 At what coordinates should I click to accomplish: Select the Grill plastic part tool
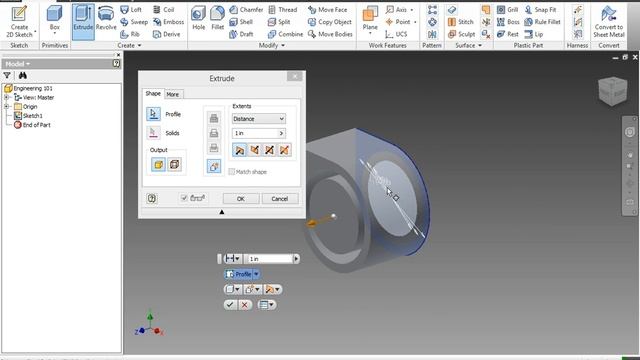click(507, 9)
